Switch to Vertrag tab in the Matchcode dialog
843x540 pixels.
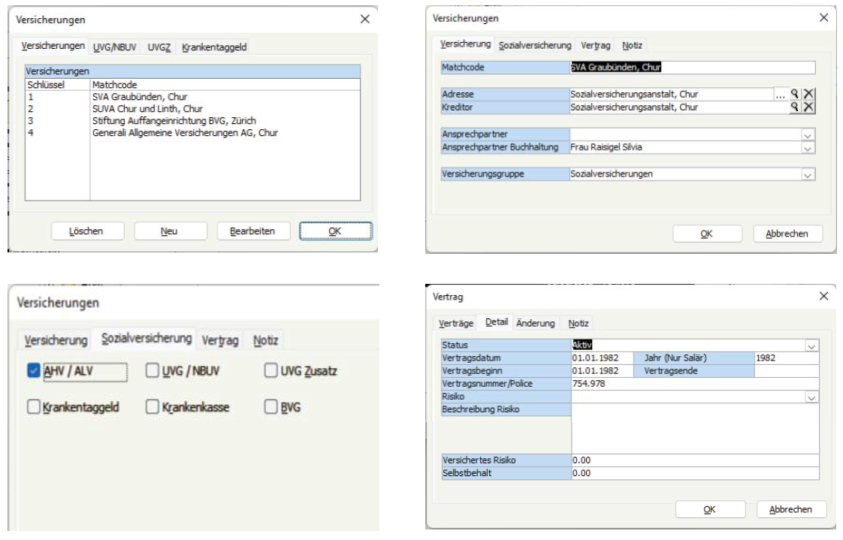596,46
